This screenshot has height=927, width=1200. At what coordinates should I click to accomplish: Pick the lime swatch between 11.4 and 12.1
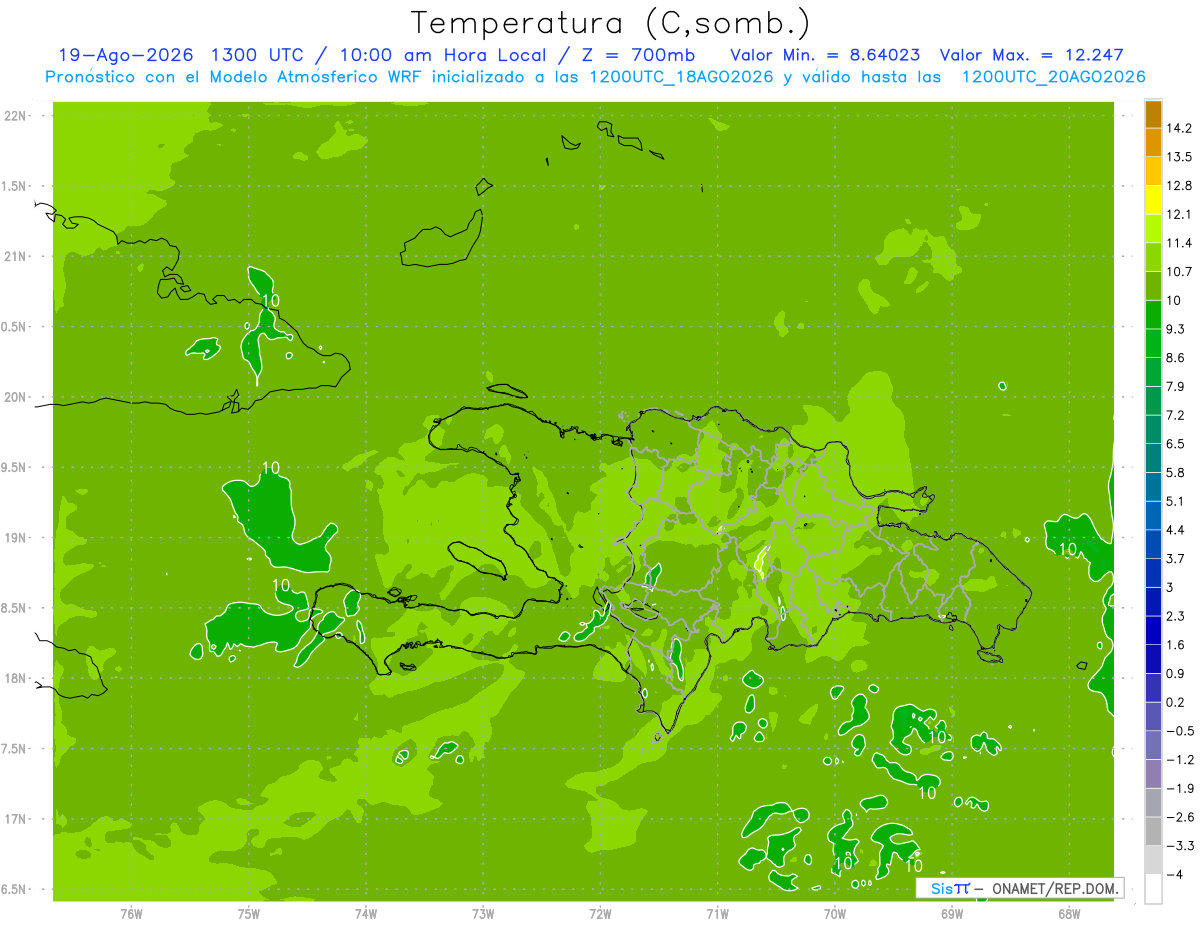1153,228
